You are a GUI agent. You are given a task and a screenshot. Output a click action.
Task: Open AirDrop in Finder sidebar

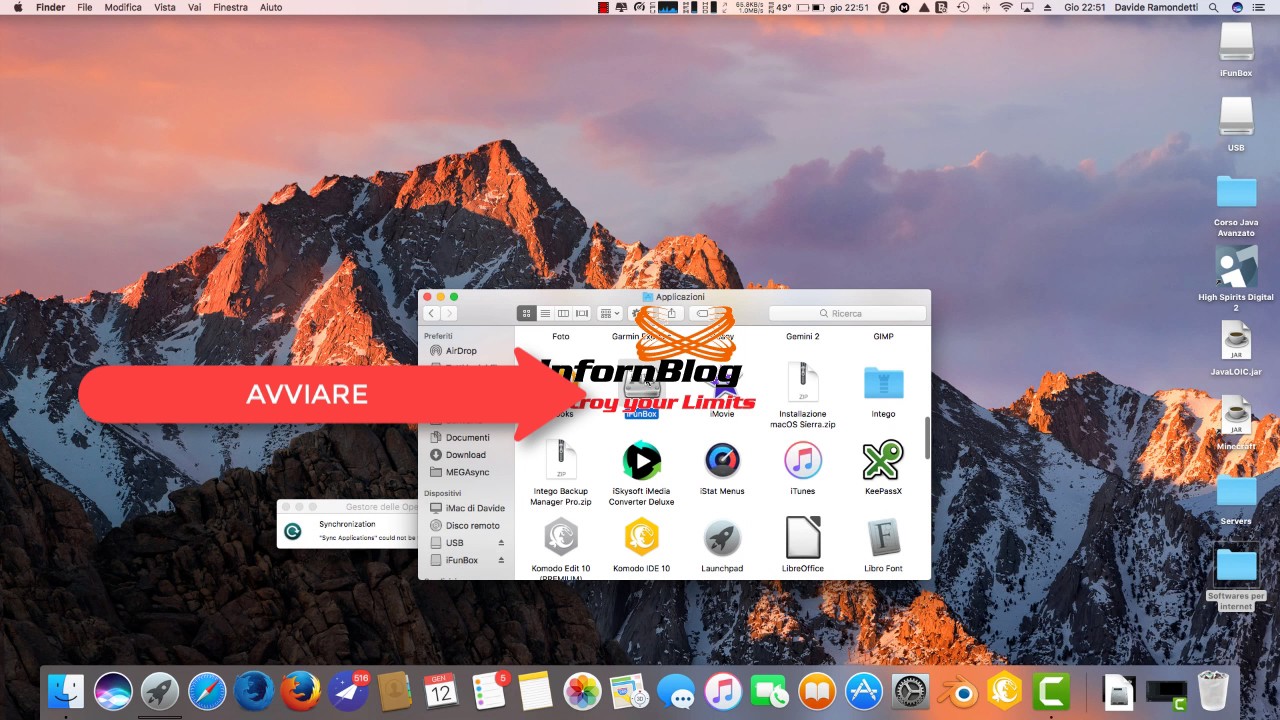pyautogui.click(x=462, y=351)
